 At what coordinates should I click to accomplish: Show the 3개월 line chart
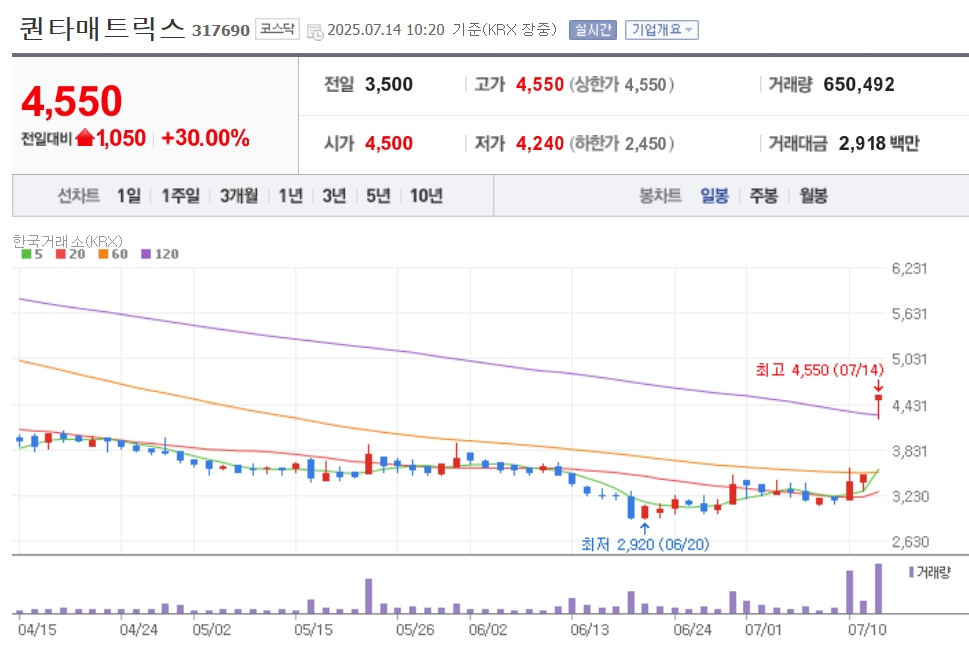(239, 196)
